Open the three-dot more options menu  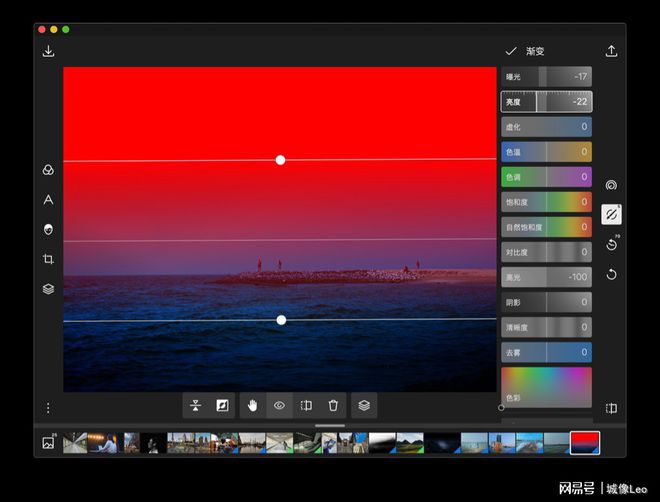[48, 408]
